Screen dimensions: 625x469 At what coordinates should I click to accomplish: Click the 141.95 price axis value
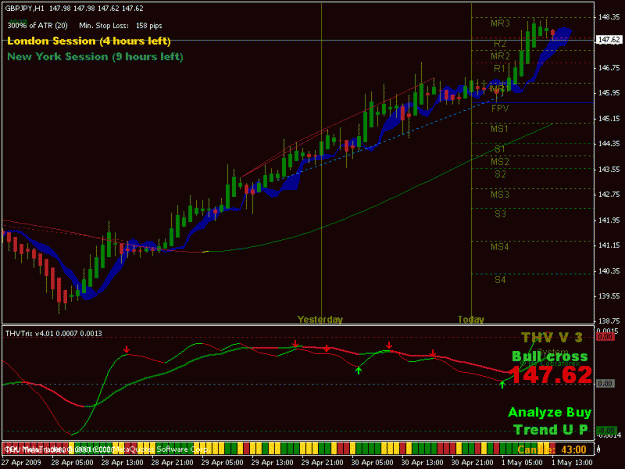click(609, 220)
